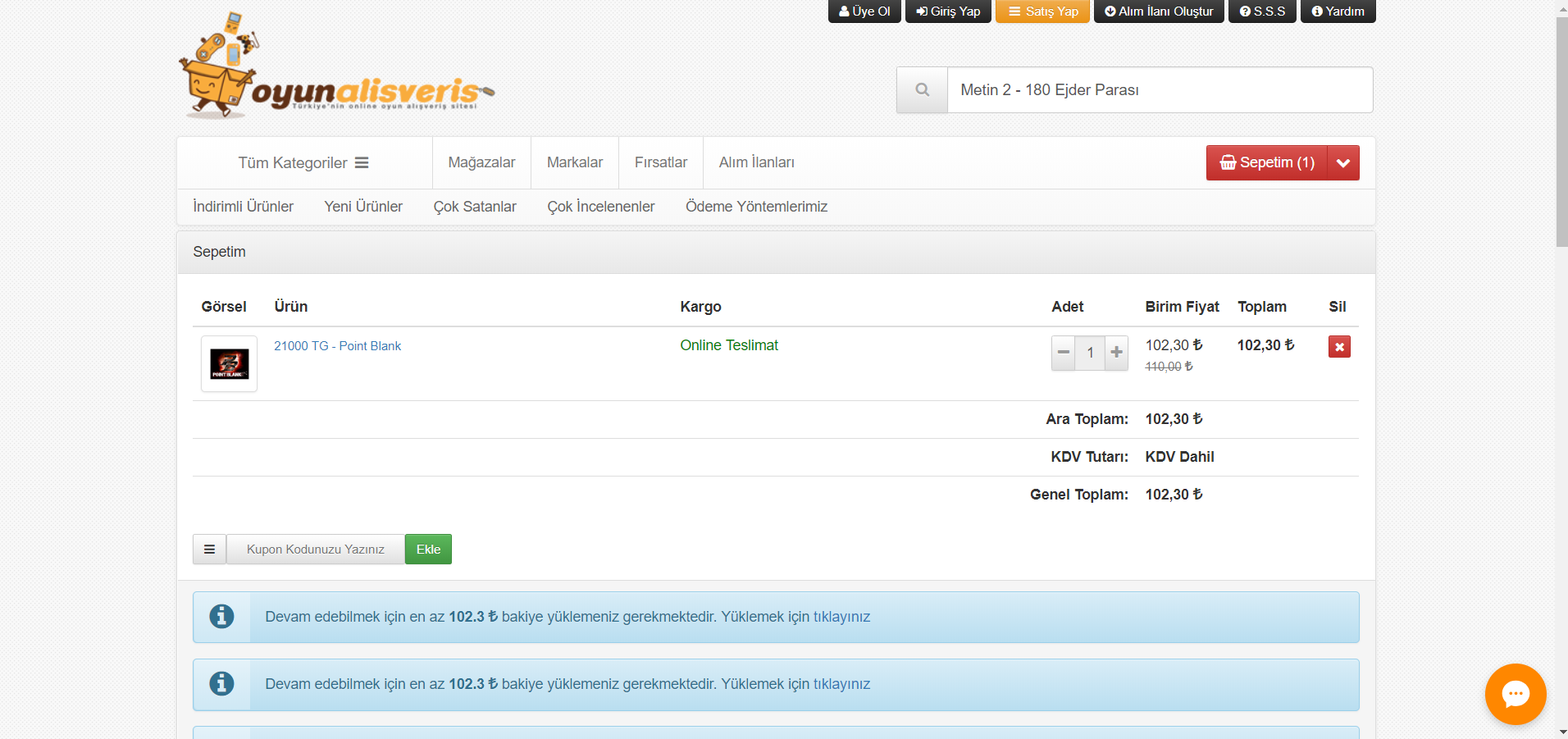This screenshot has height=739, width=1568.
Task: Click the Ara Toplam label
Action: coord(1087,419)
